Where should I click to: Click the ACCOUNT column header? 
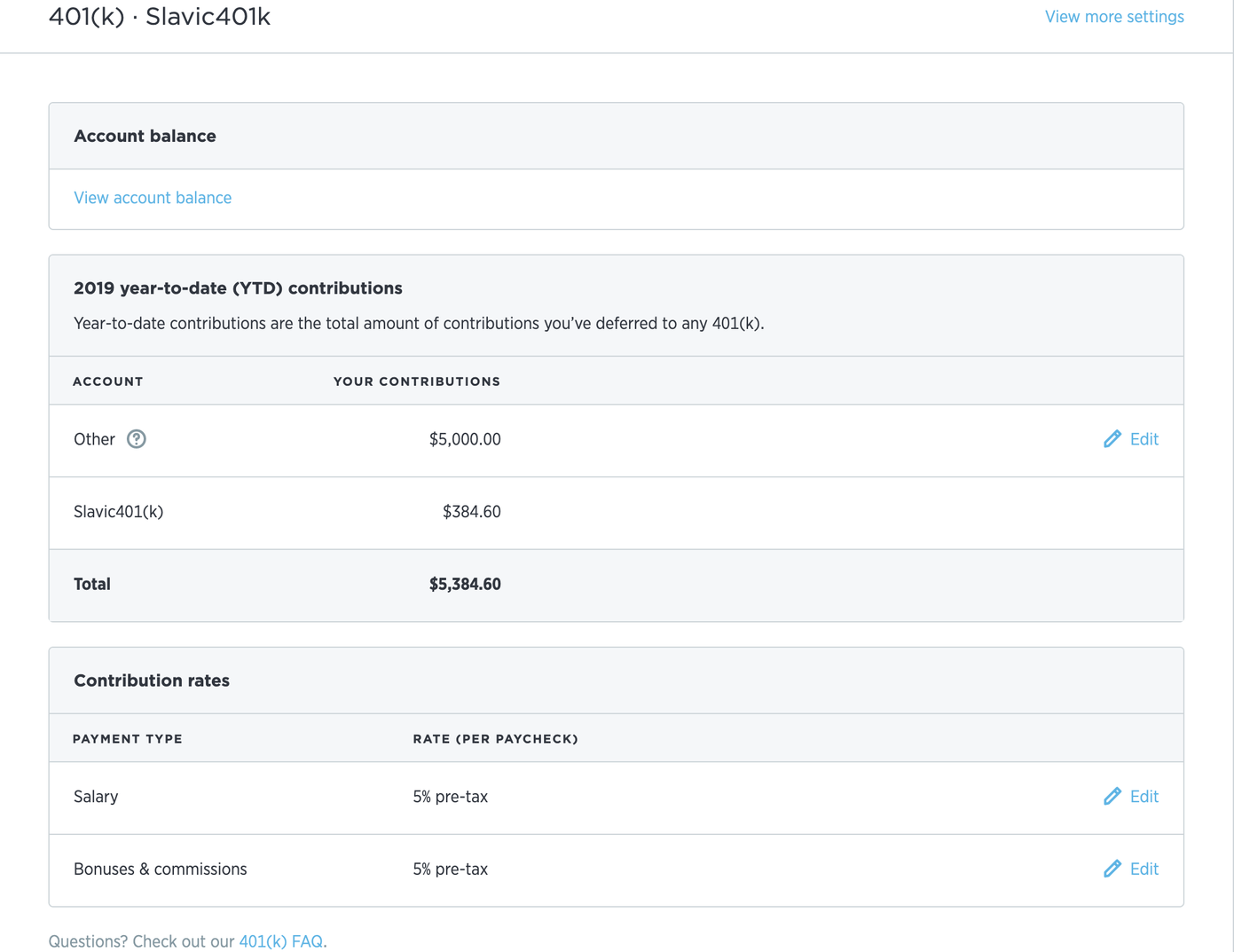[108, 382]
